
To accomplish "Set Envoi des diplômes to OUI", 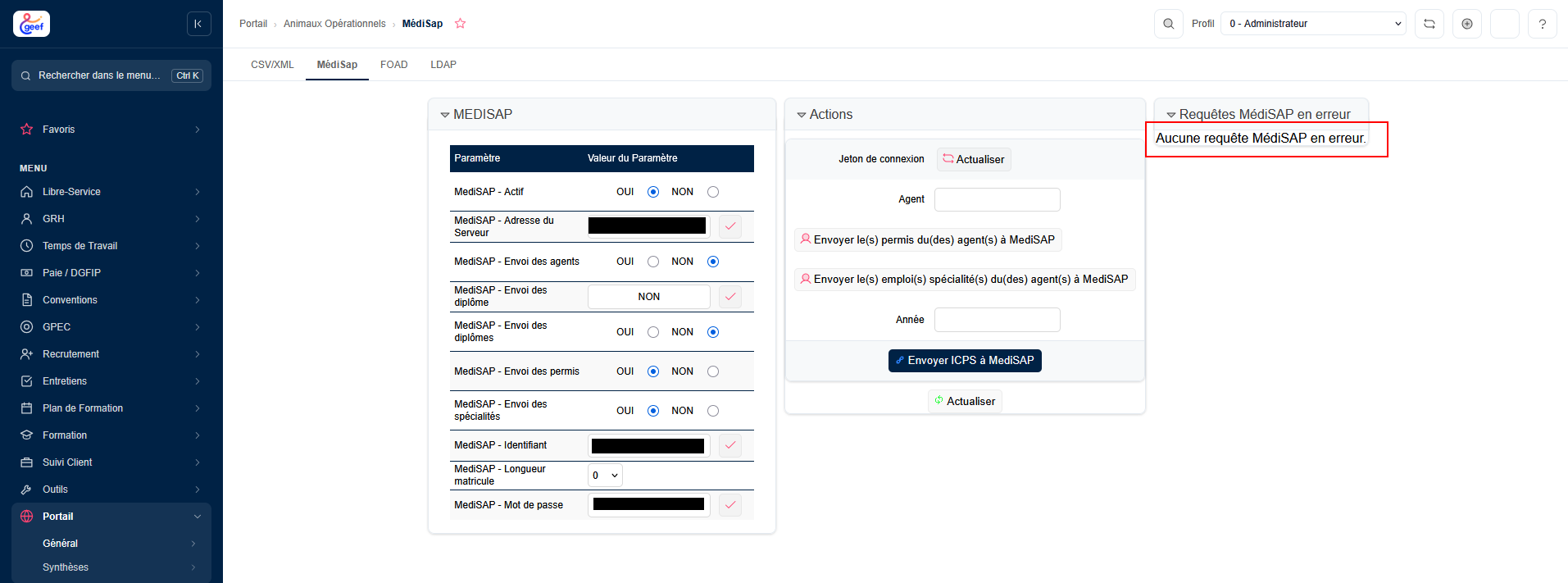I will tap(653, 332).
